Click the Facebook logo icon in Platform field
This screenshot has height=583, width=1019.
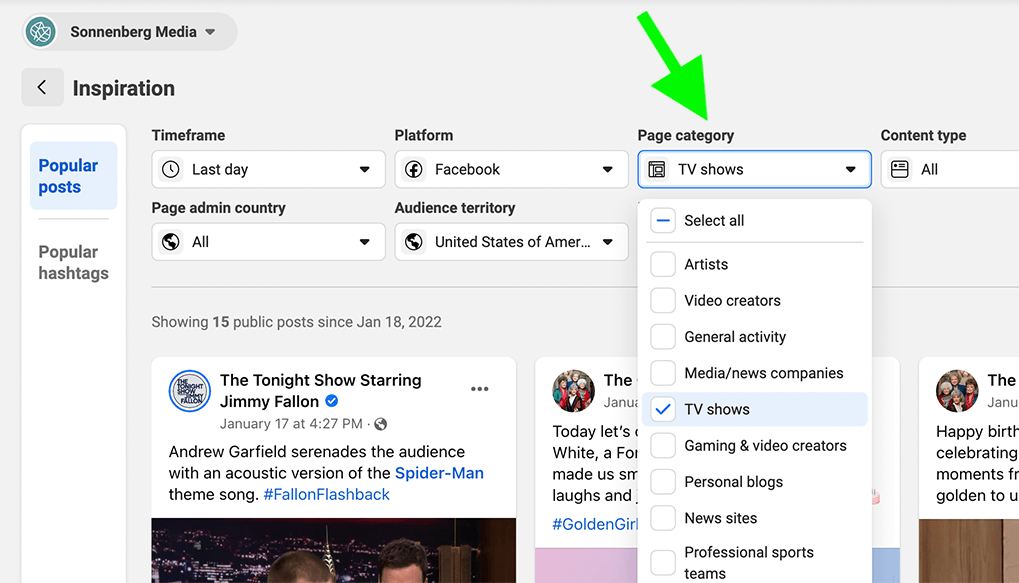pyautogui.click(x=414, y=170)
